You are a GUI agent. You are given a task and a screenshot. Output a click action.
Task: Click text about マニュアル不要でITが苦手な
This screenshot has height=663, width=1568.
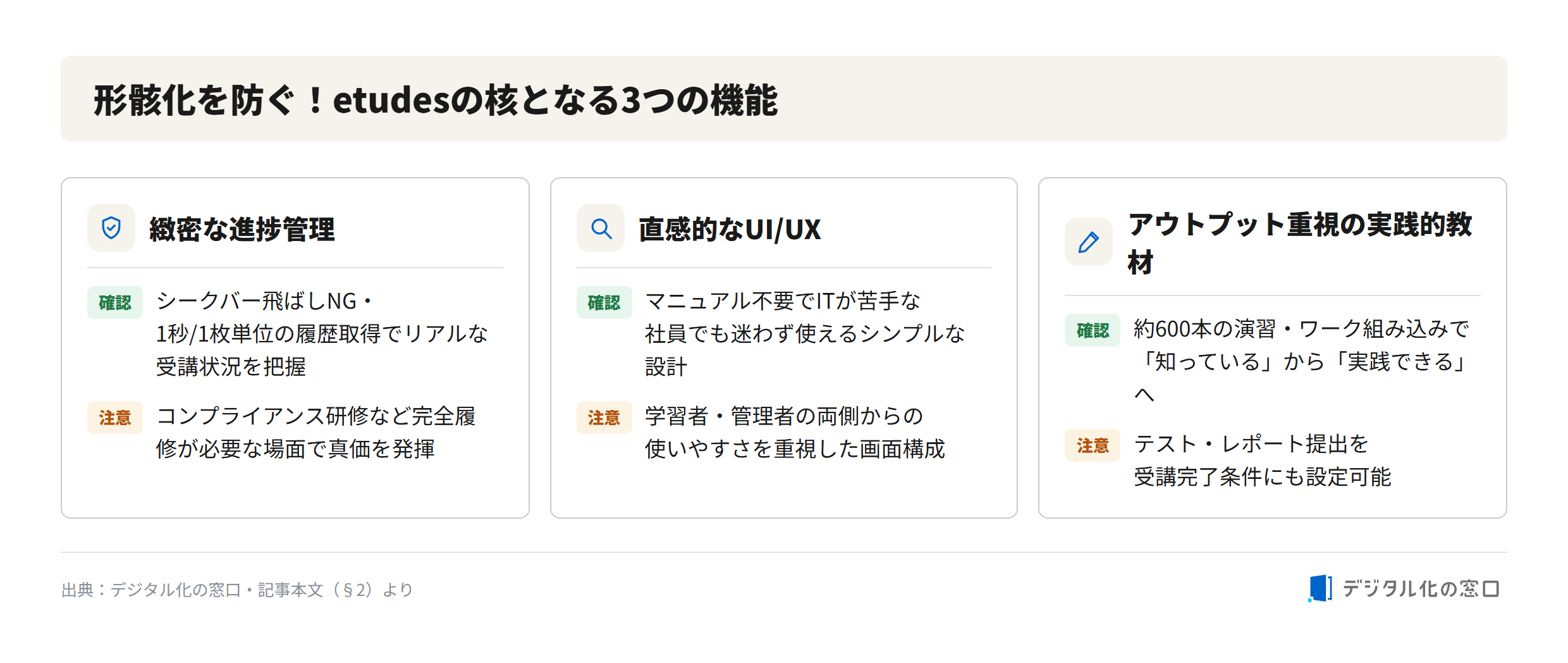coord(805,333)
